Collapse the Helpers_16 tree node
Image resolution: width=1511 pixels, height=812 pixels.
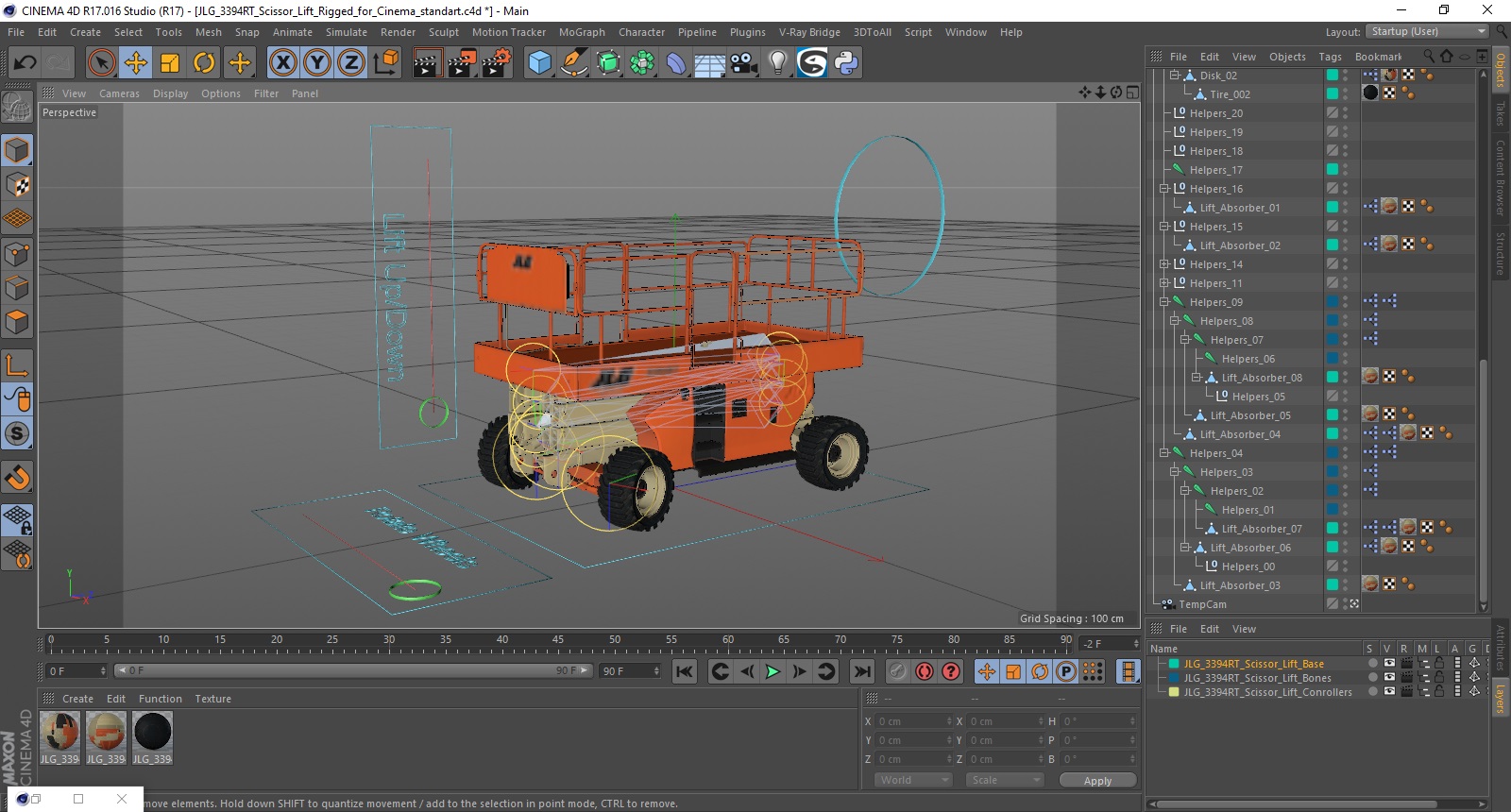[x=1164, y=189]
